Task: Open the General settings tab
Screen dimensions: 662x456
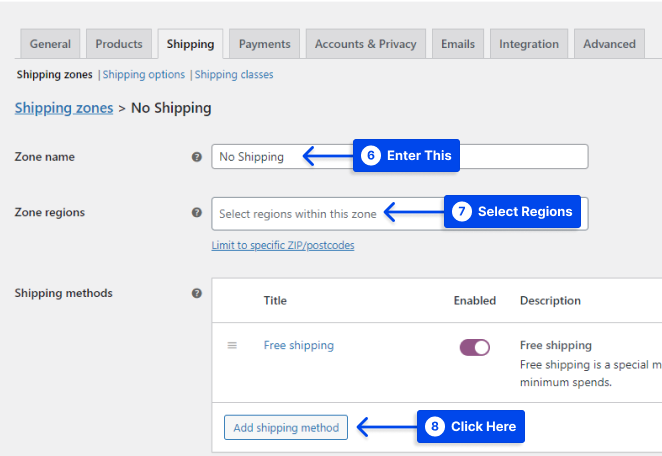Action: pyautogui.click(x=50, y=44)
